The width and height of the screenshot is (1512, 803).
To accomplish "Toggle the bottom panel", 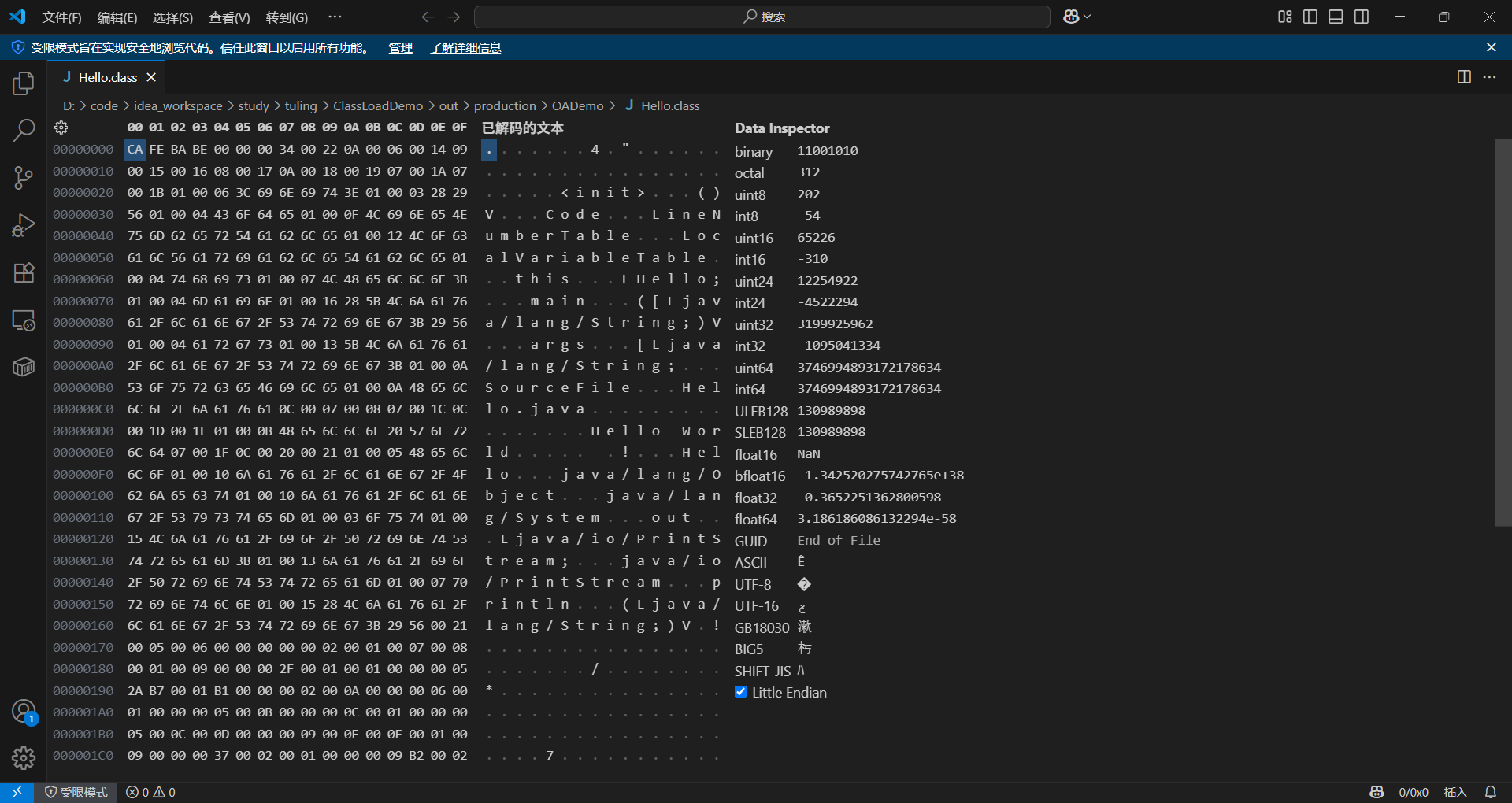I will pos(1336,17).
